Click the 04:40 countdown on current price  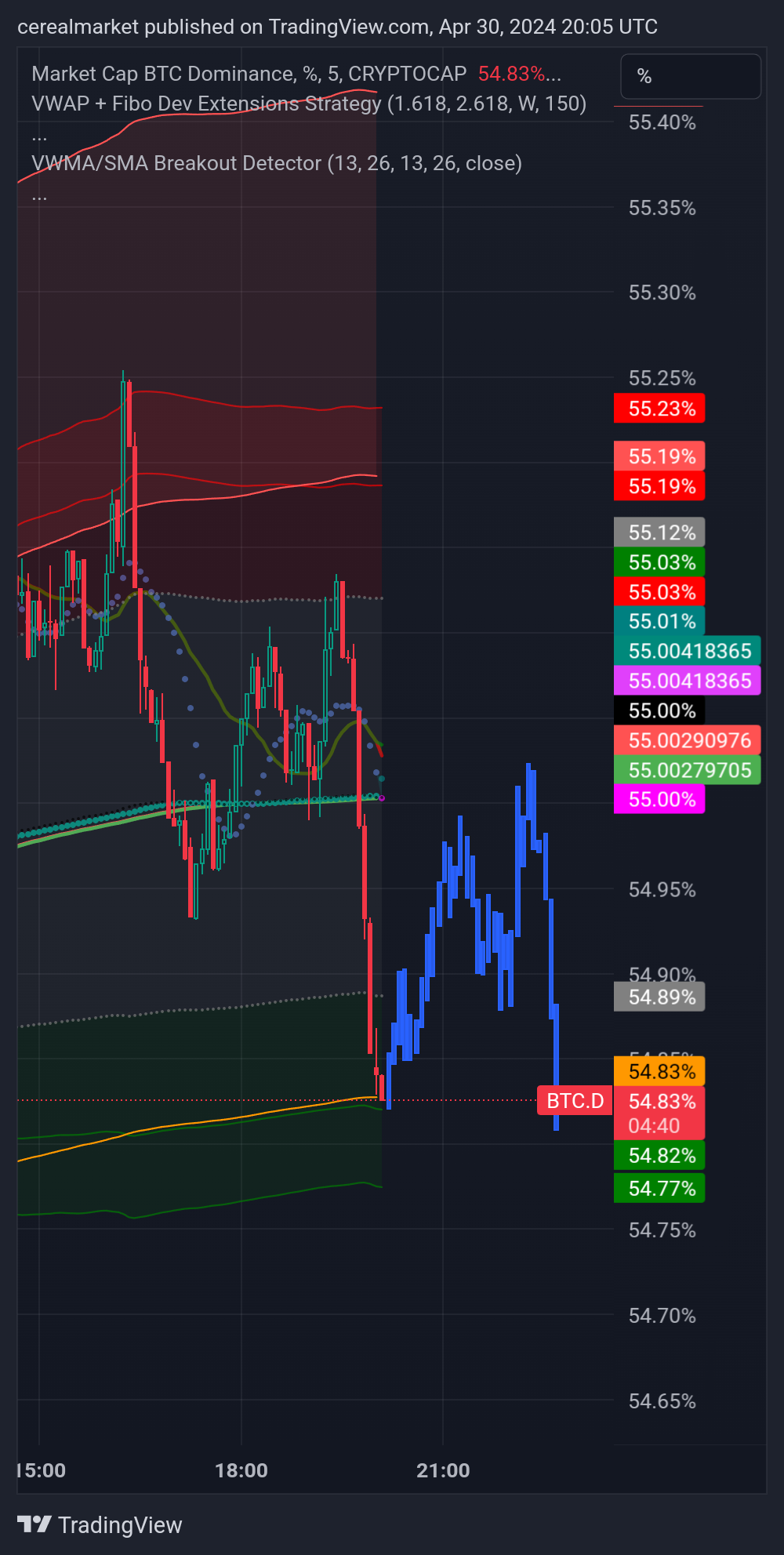tap(654, 1126)
